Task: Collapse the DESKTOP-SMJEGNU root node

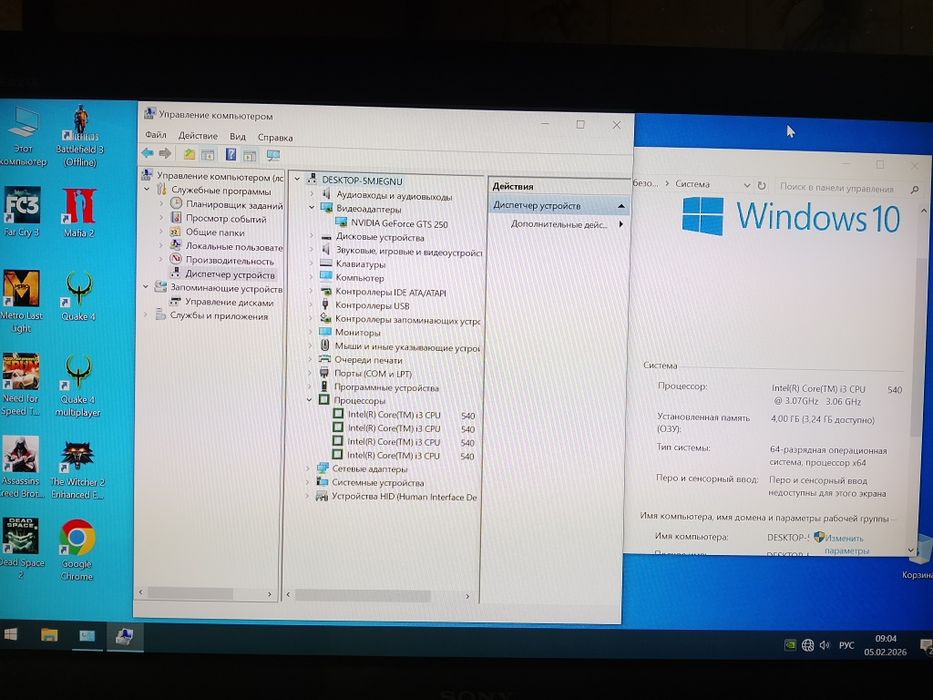Action: tap(298, 179)
